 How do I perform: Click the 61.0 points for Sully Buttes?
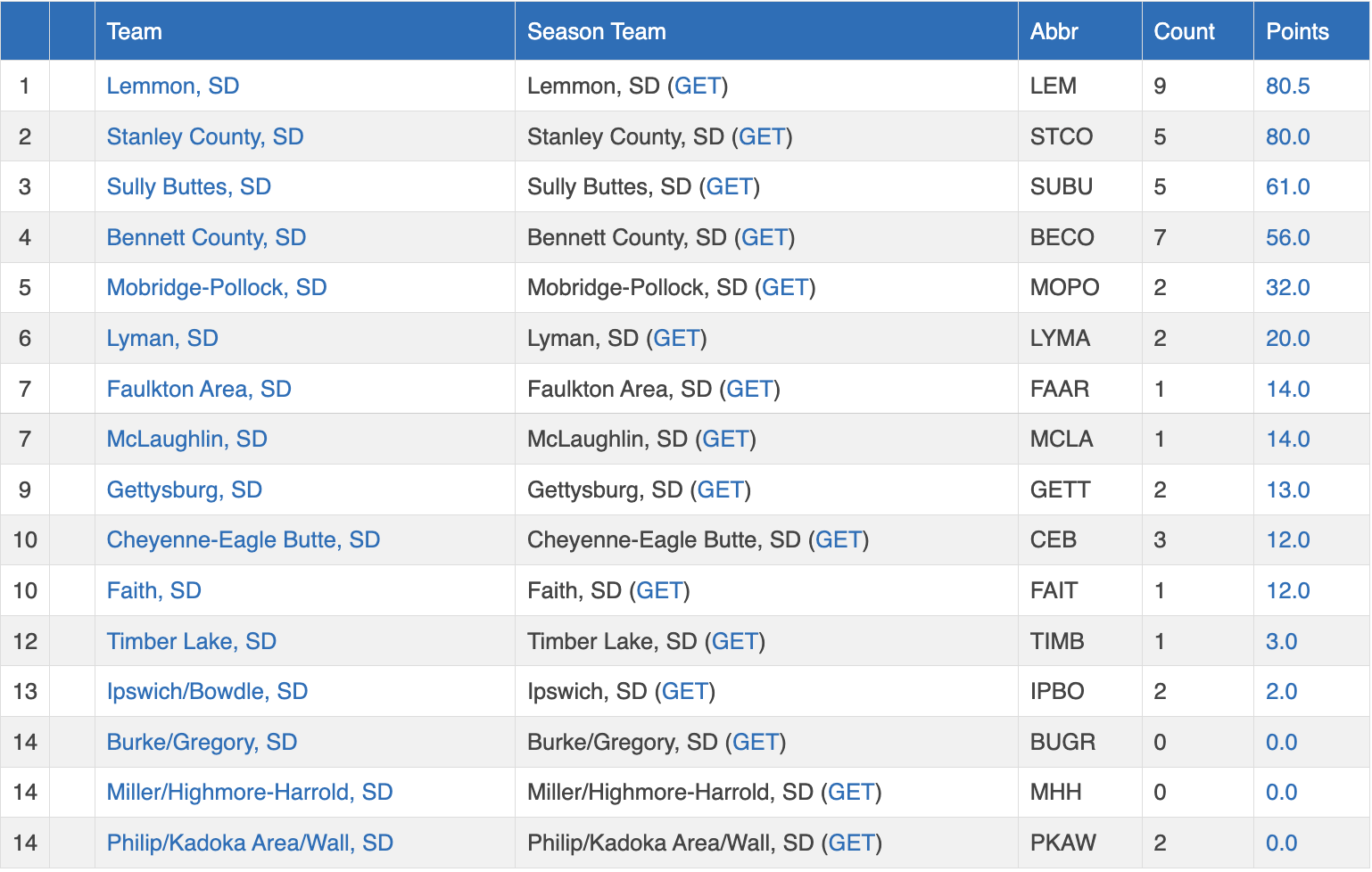[x=1287, y=186]
